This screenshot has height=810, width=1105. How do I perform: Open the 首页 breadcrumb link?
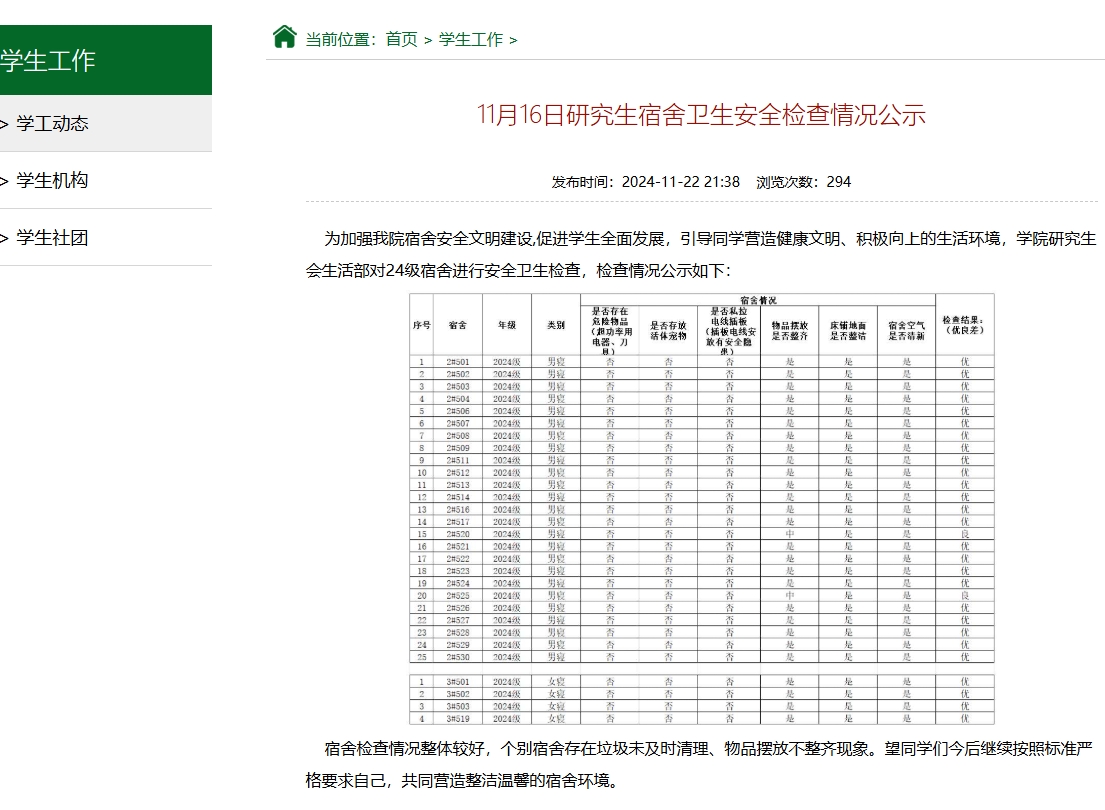401,39
